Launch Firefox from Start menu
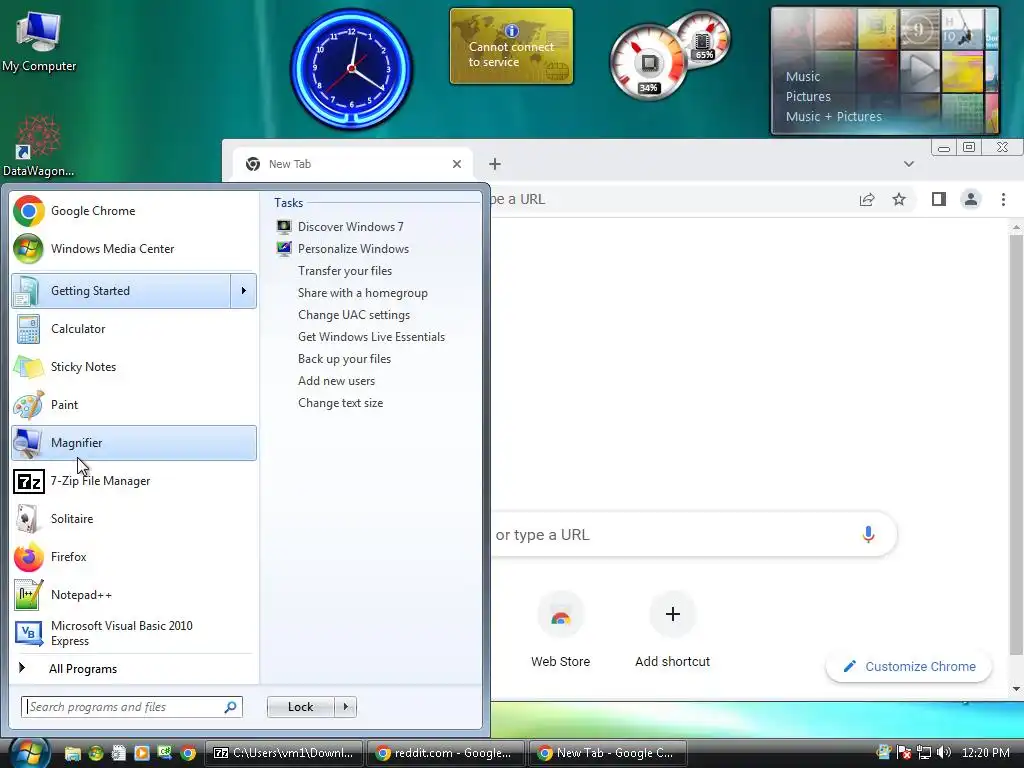The image size is (1024, 768). click(x=134, y=556)
